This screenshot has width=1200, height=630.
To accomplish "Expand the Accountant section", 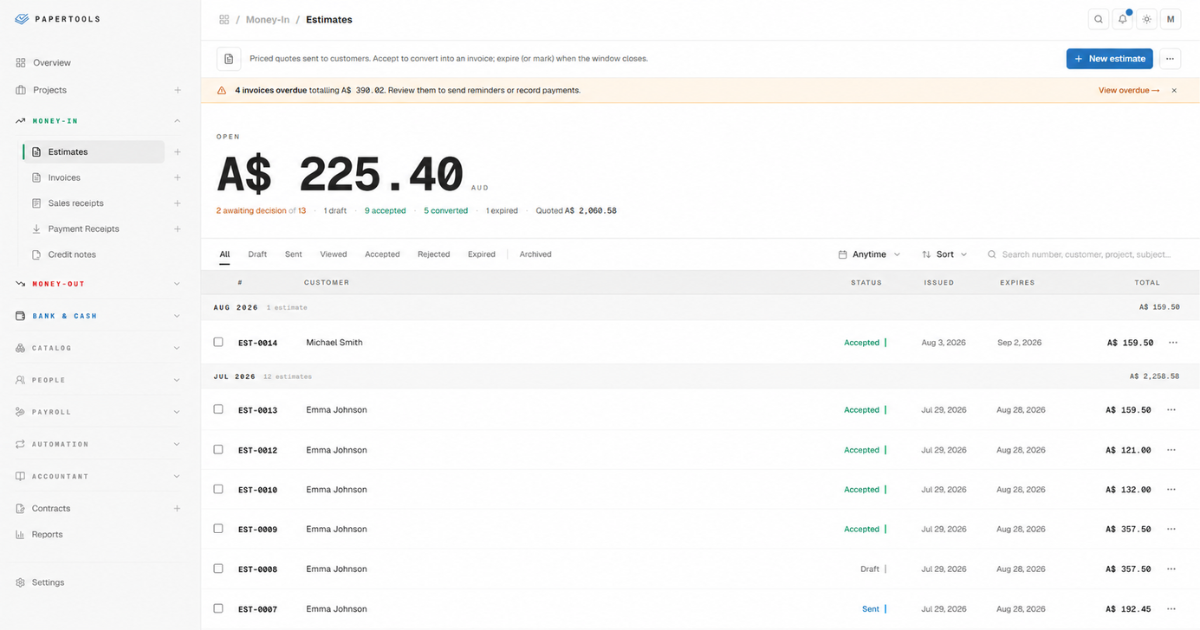I will point(177,476).
